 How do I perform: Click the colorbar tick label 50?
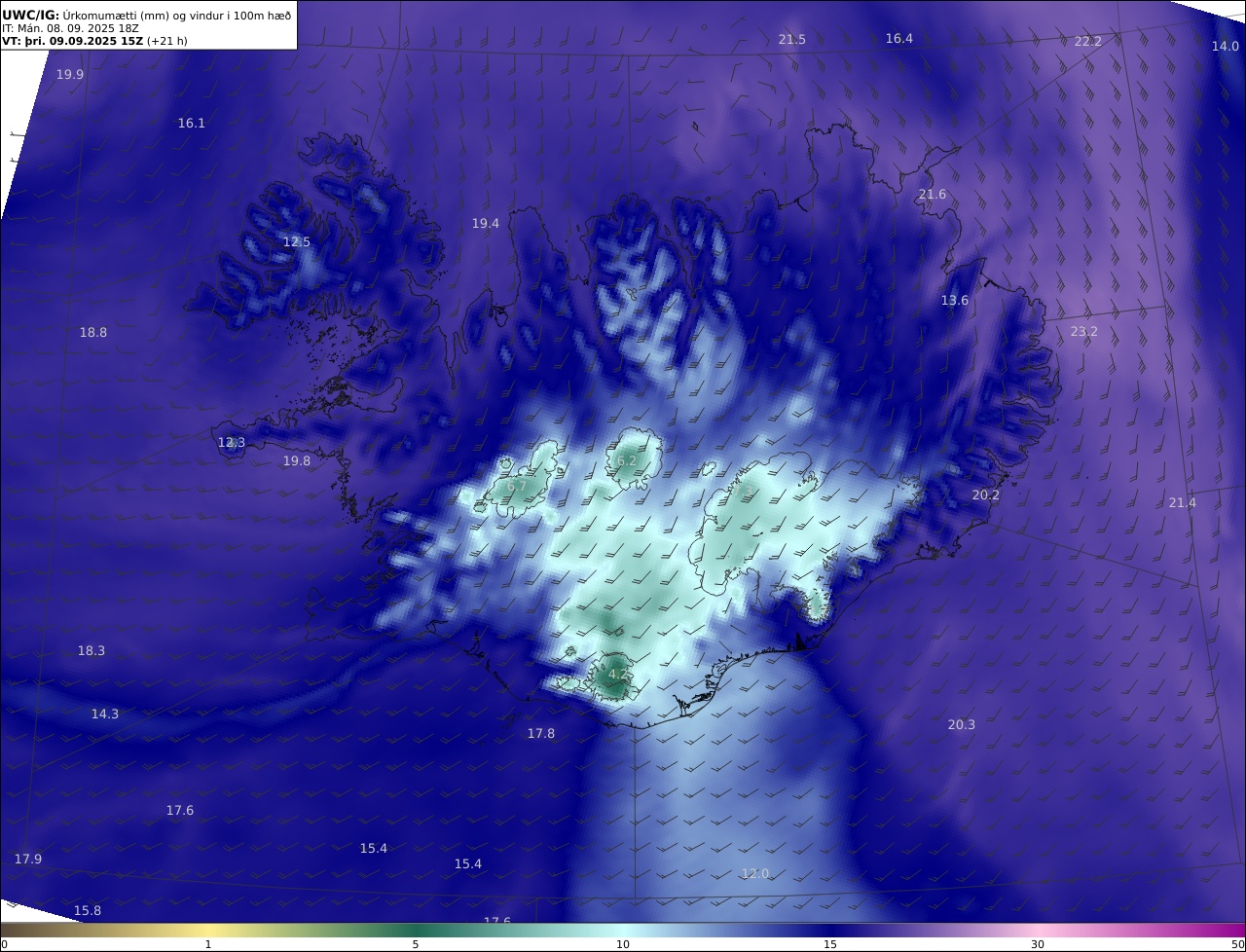tap(1238, 944)
